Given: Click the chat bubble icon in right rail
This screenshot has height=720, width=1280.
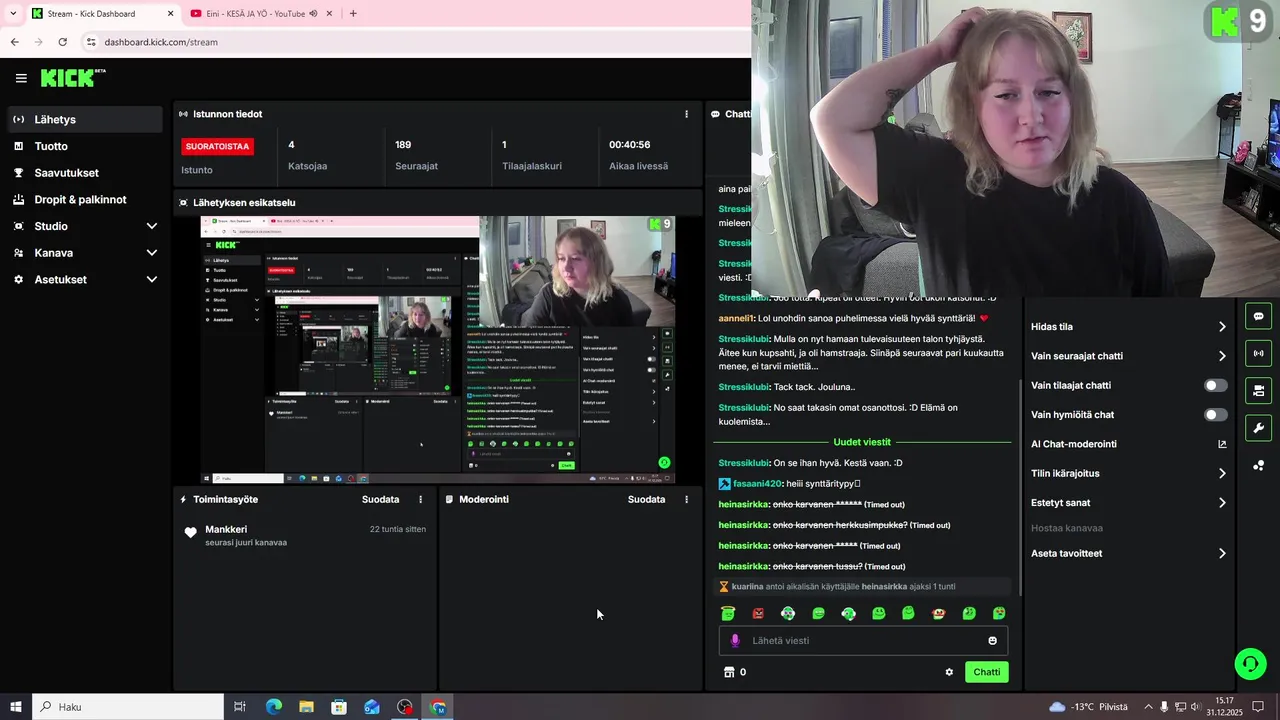Looking at the screenshot, I should [x=1258, y=316].
